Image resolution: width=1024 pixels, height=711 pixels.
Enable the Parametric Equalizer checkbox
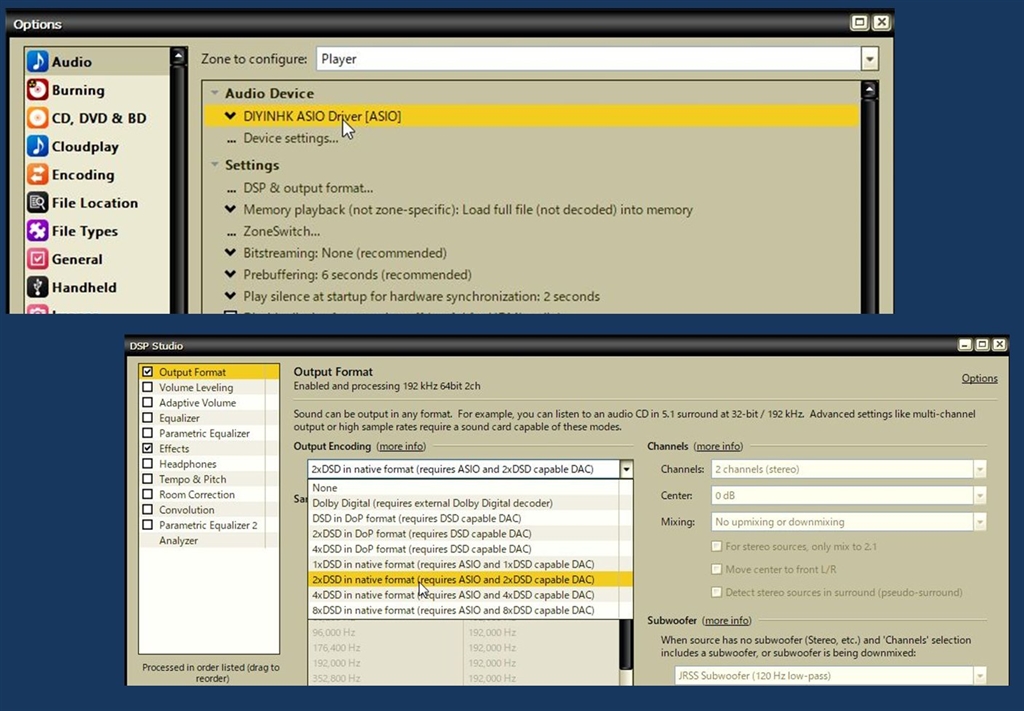[148, 433]
